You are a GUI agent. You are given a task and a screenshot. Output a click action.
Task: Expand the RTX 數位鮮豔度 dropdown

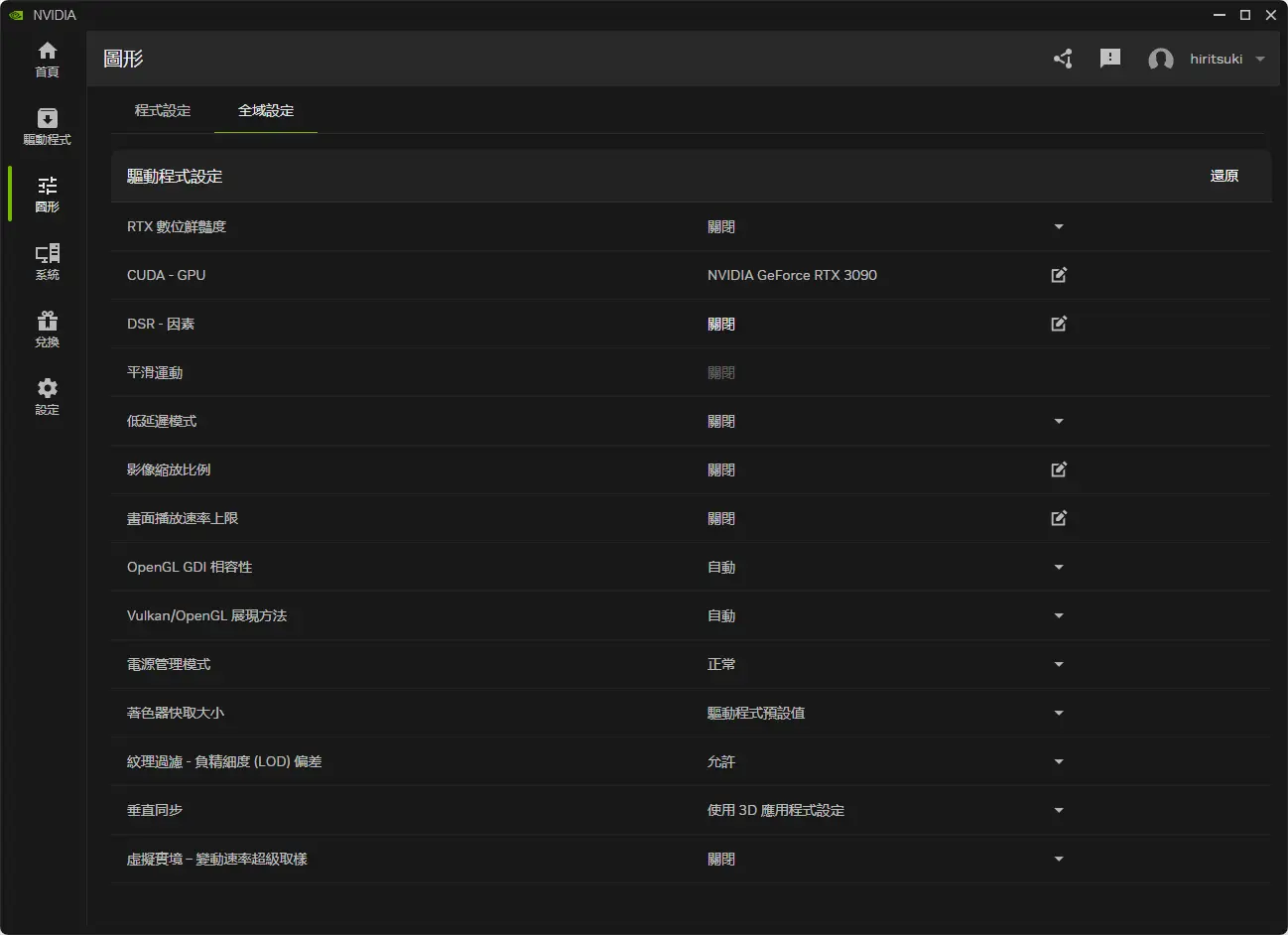click(1059, 227)
